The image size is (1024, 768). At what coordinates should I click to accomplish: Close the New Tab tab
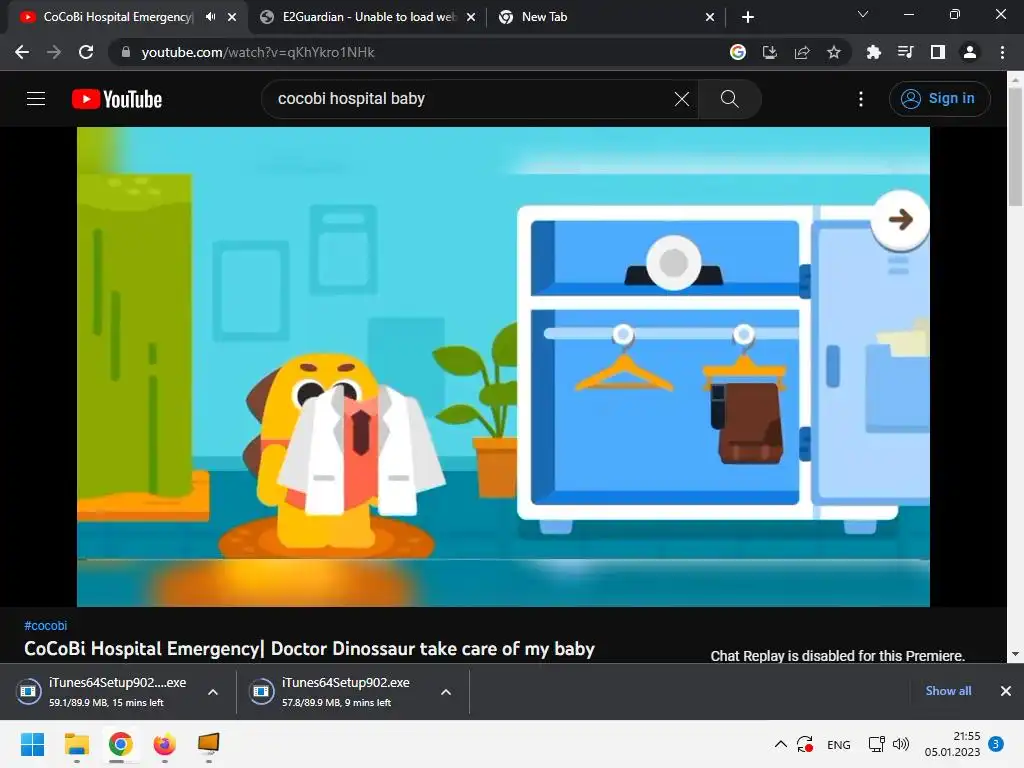pyautogui.click(x=710, y=17)
